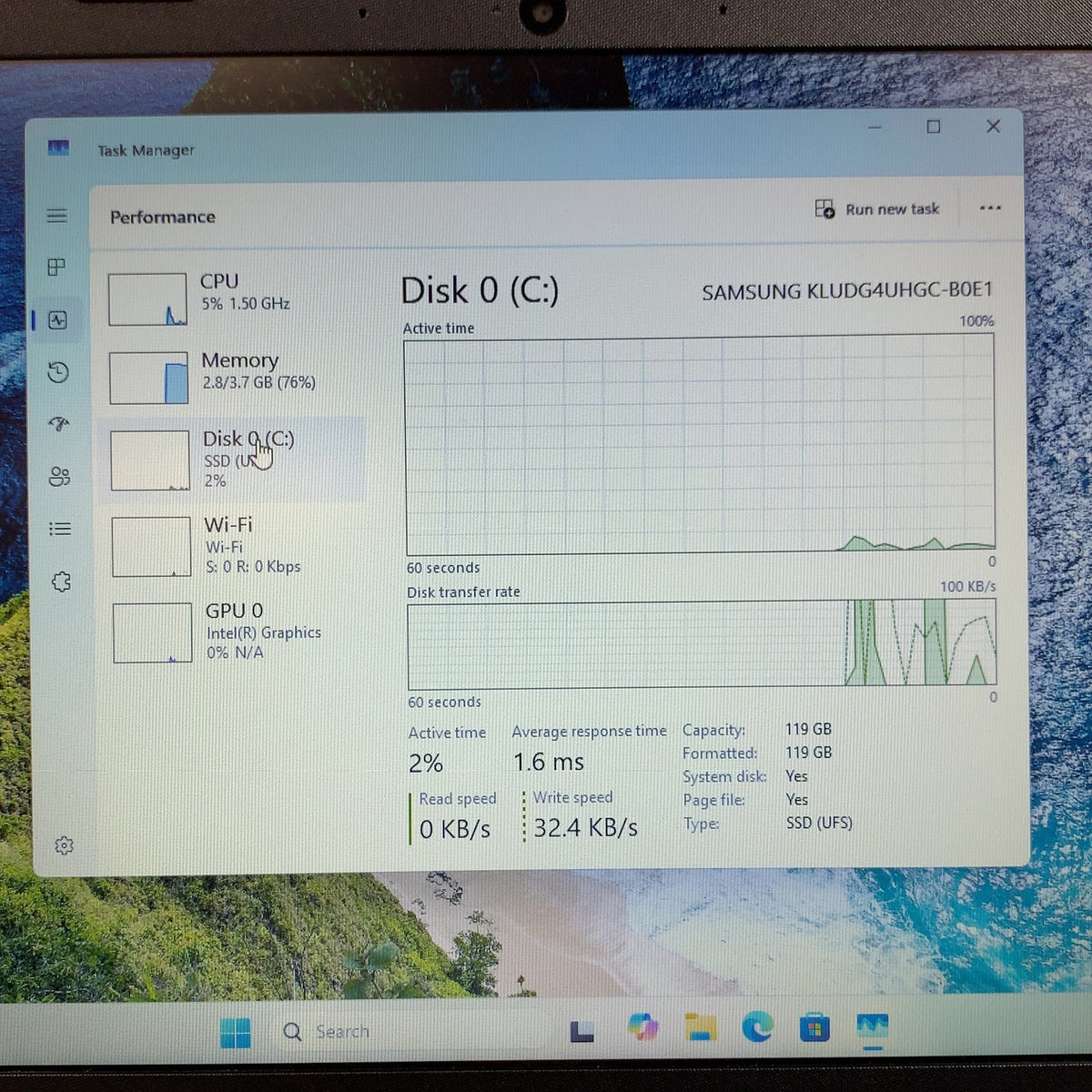Open the Copilot icon on taskbar

click(x=643, y=1028)
